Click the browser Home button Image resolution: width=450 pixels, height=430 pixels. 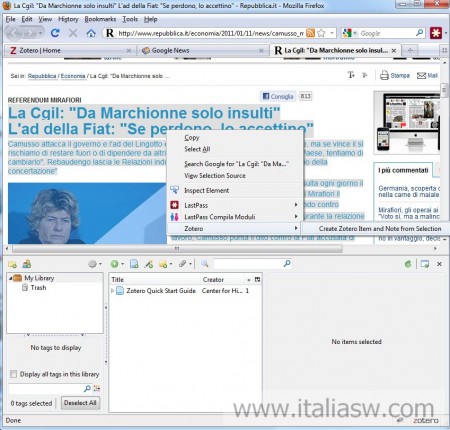point(91,33)
